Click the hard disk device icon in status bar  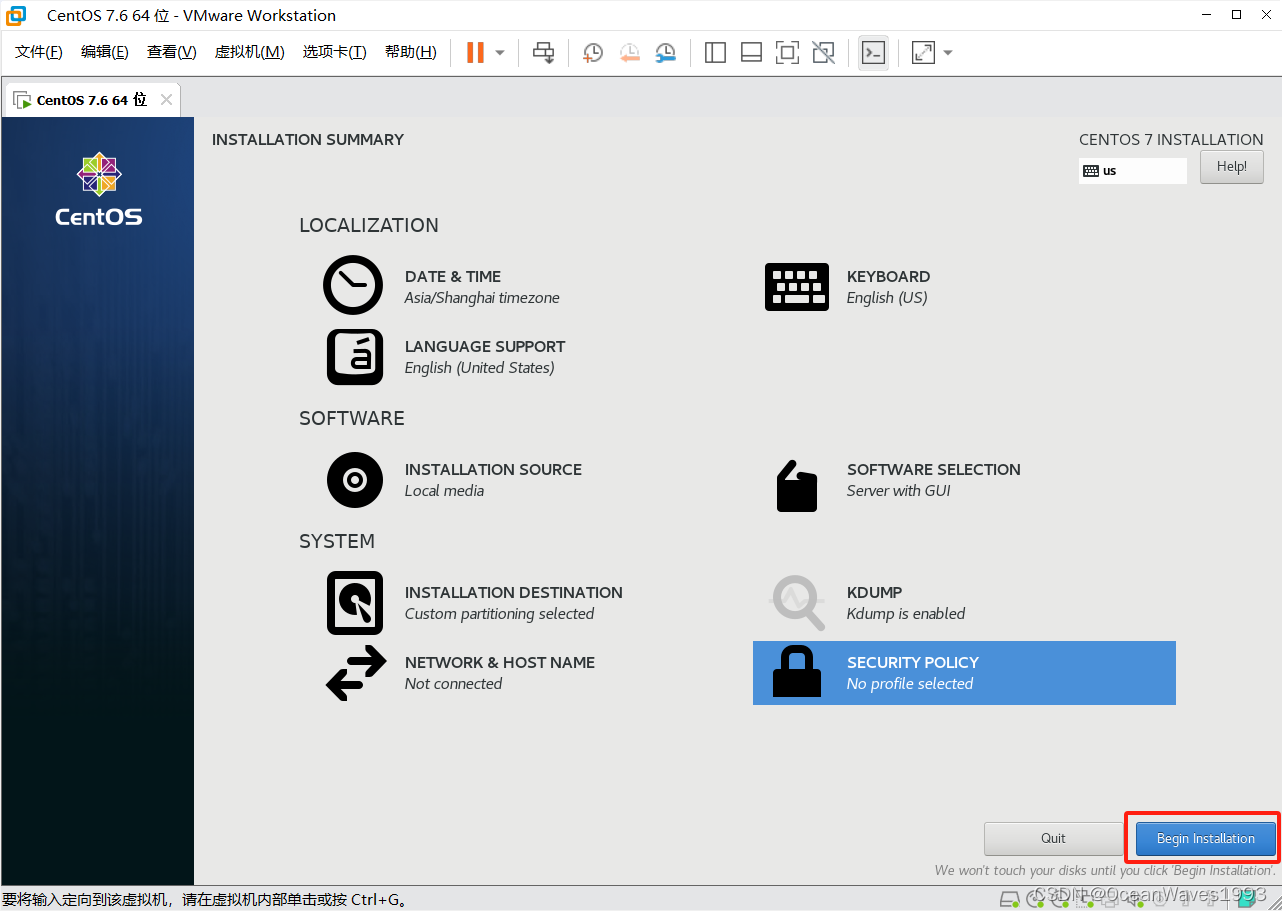(x=1010, y=899)
